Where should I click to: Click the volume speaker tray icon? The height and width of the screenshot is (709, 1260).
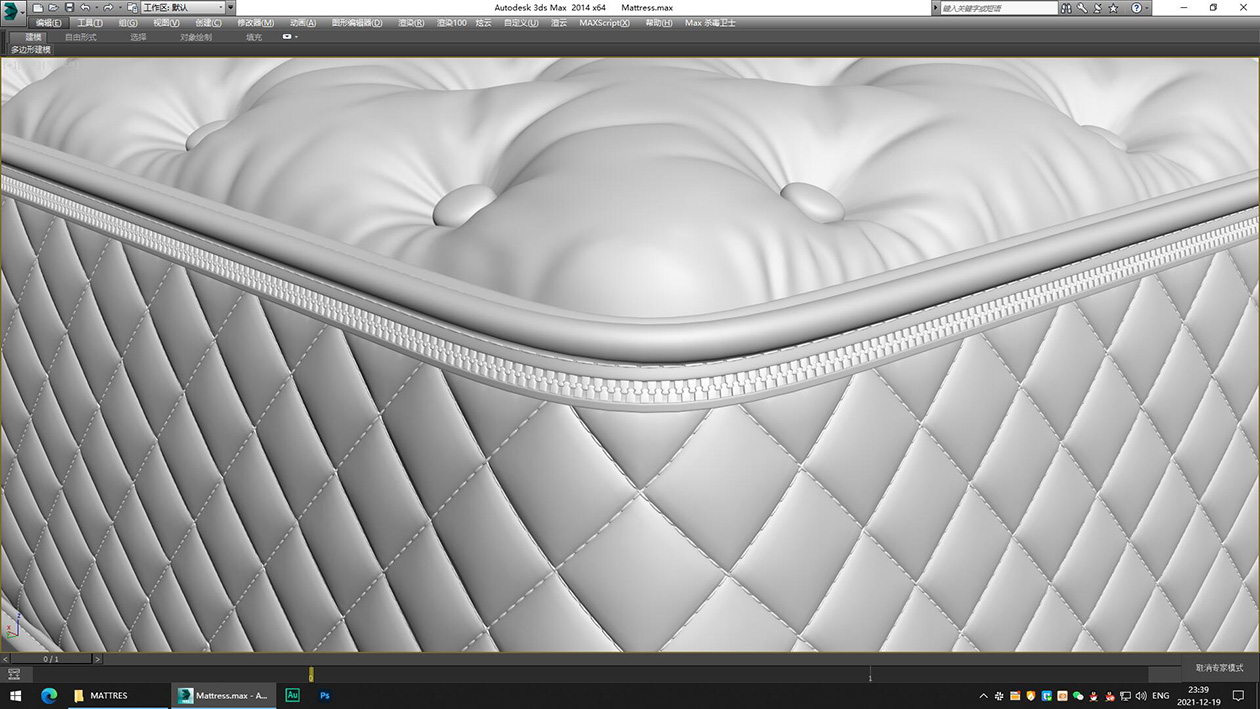1141,696
